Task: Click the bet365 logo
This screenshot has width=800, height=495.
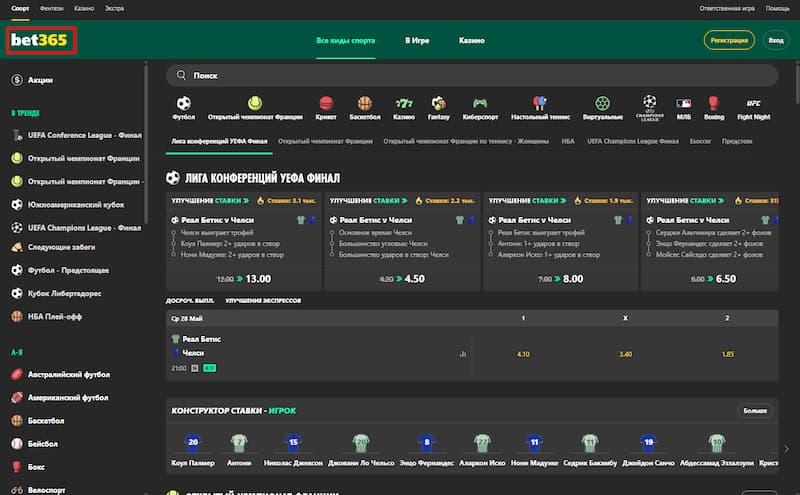Action: point(39,40)
